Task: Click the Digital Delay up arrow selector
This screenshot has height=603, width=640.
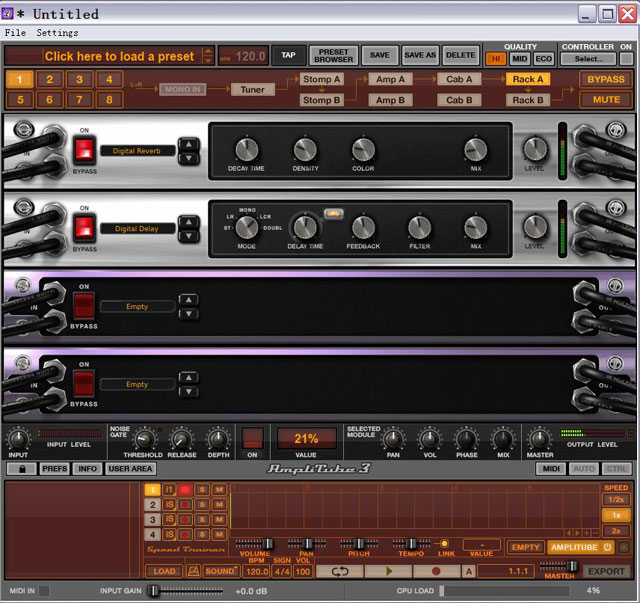Action: coord(189,222)
